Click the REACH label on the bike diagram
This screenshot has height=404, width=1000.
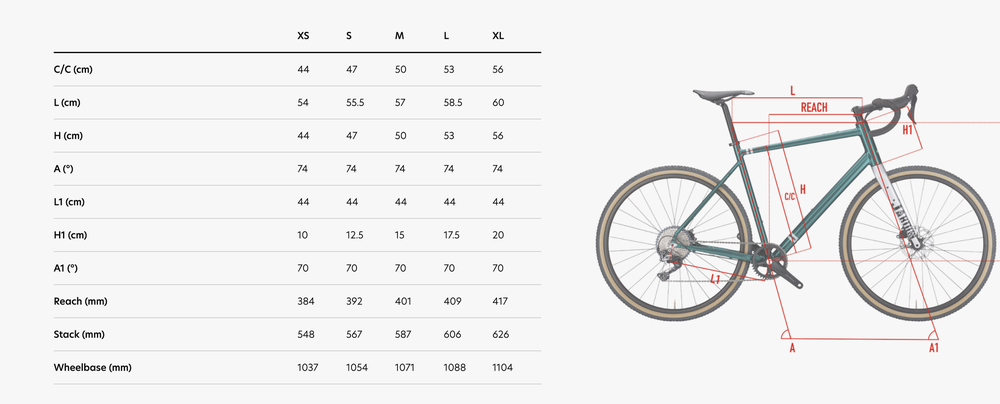coord(813,107)
